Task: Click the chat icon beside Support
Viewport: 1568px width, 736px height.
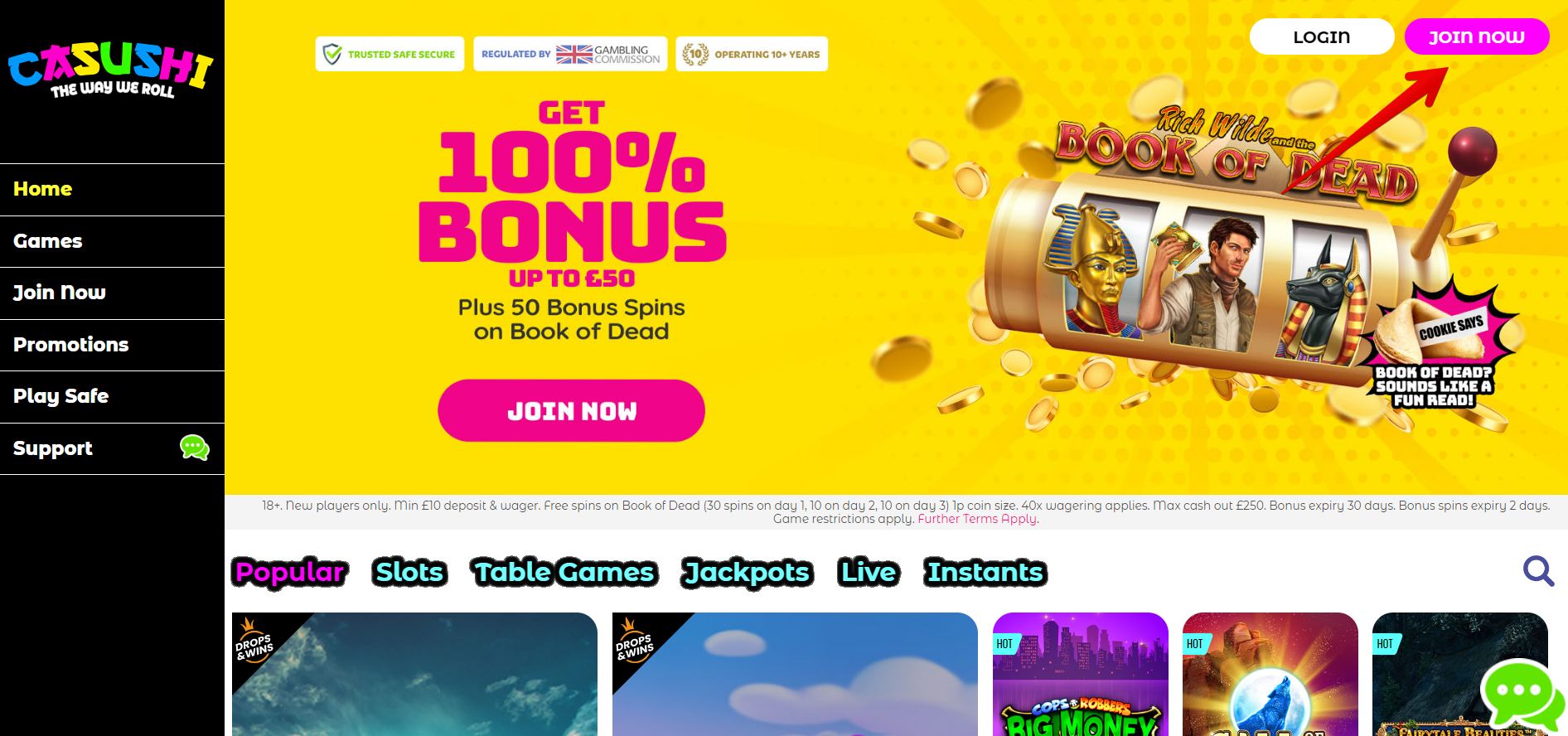Action: [195, 448]
